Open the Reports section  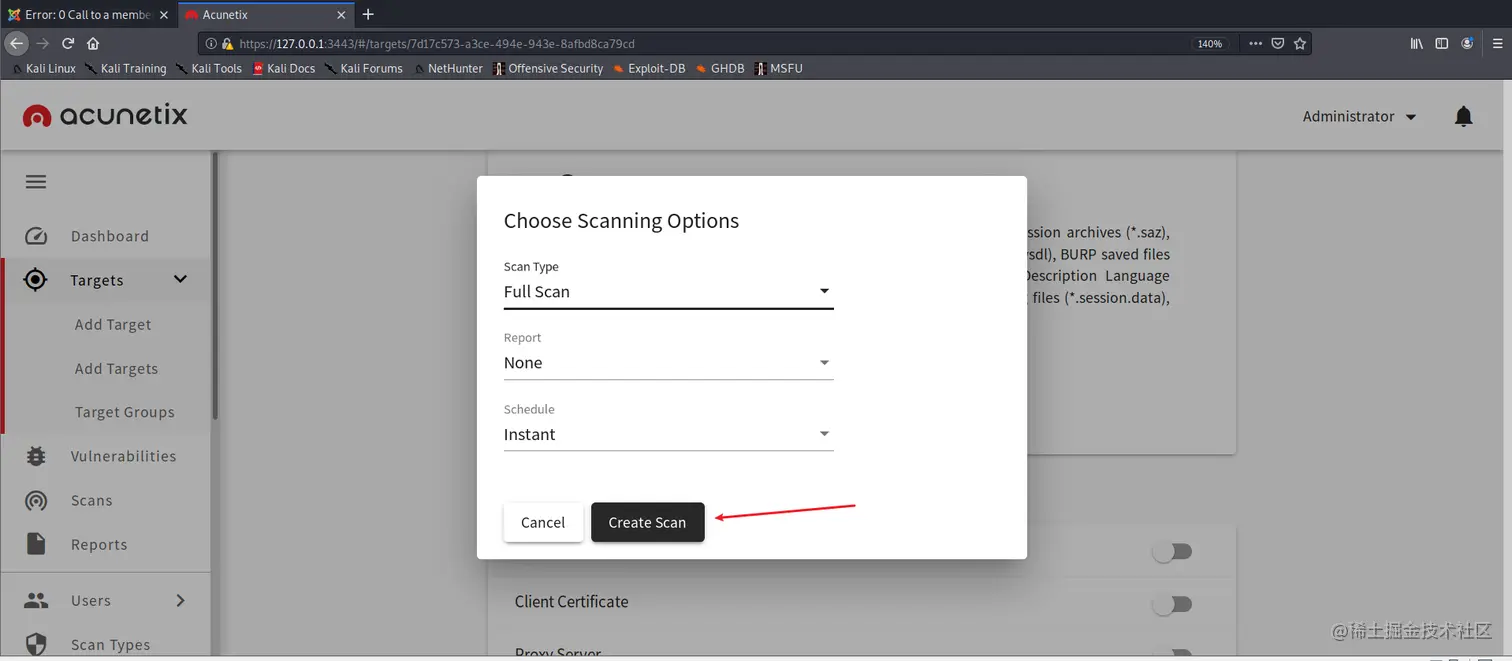[x=99, y=544]
